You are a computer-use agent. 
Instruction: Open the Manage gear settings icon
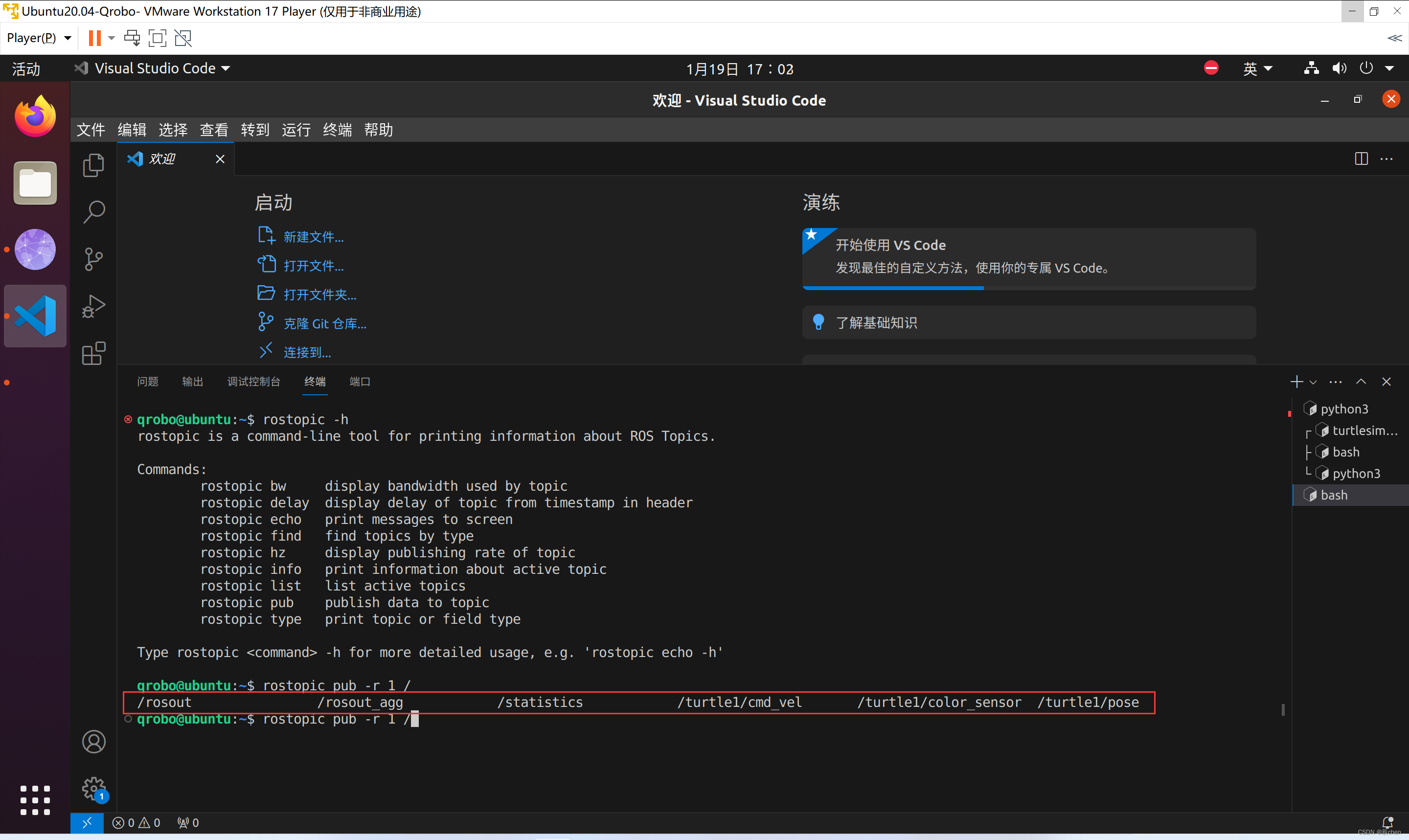click(x=93, y=789)
